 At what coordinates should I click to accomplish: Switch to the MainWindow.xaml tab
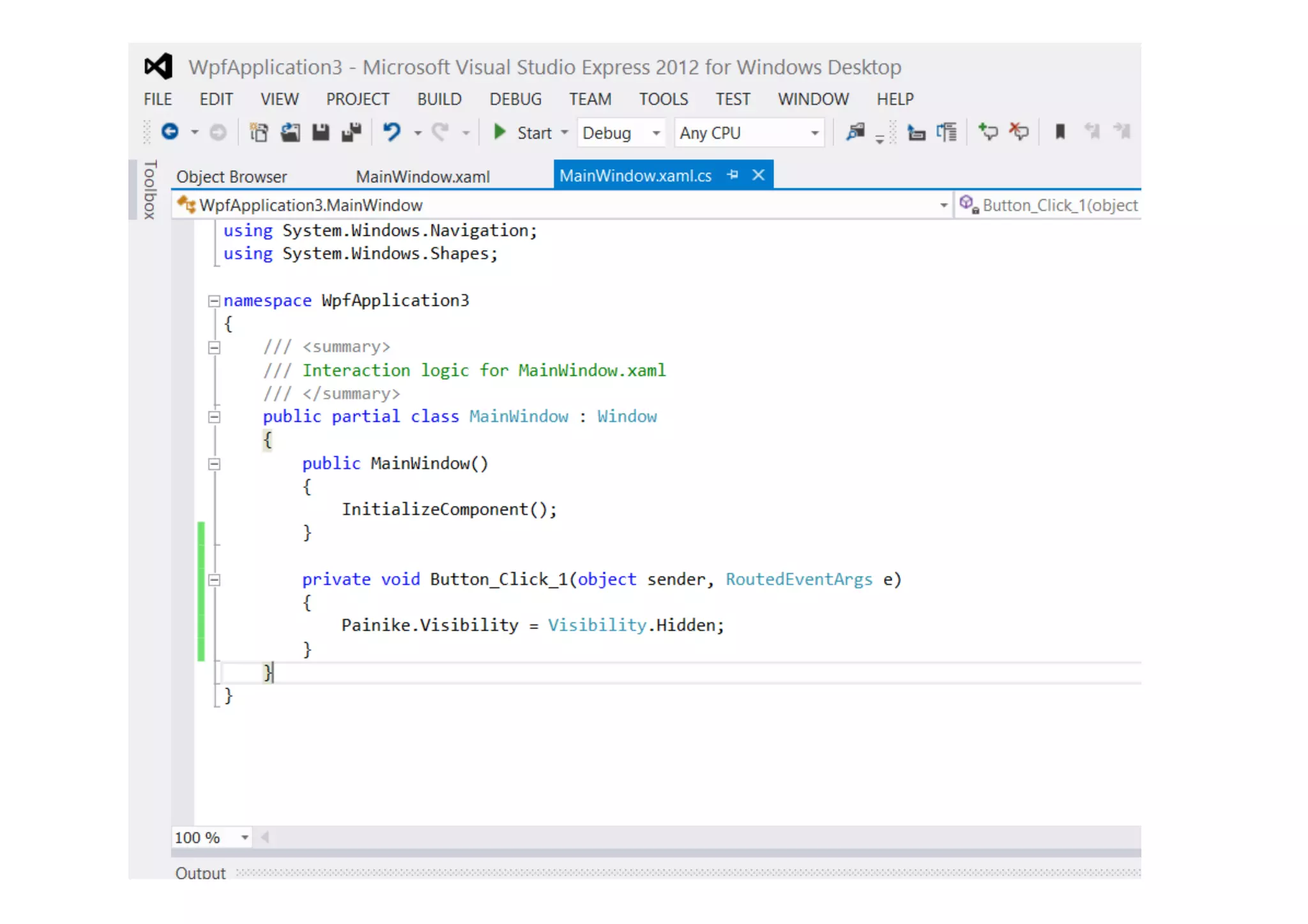point(423,176)
